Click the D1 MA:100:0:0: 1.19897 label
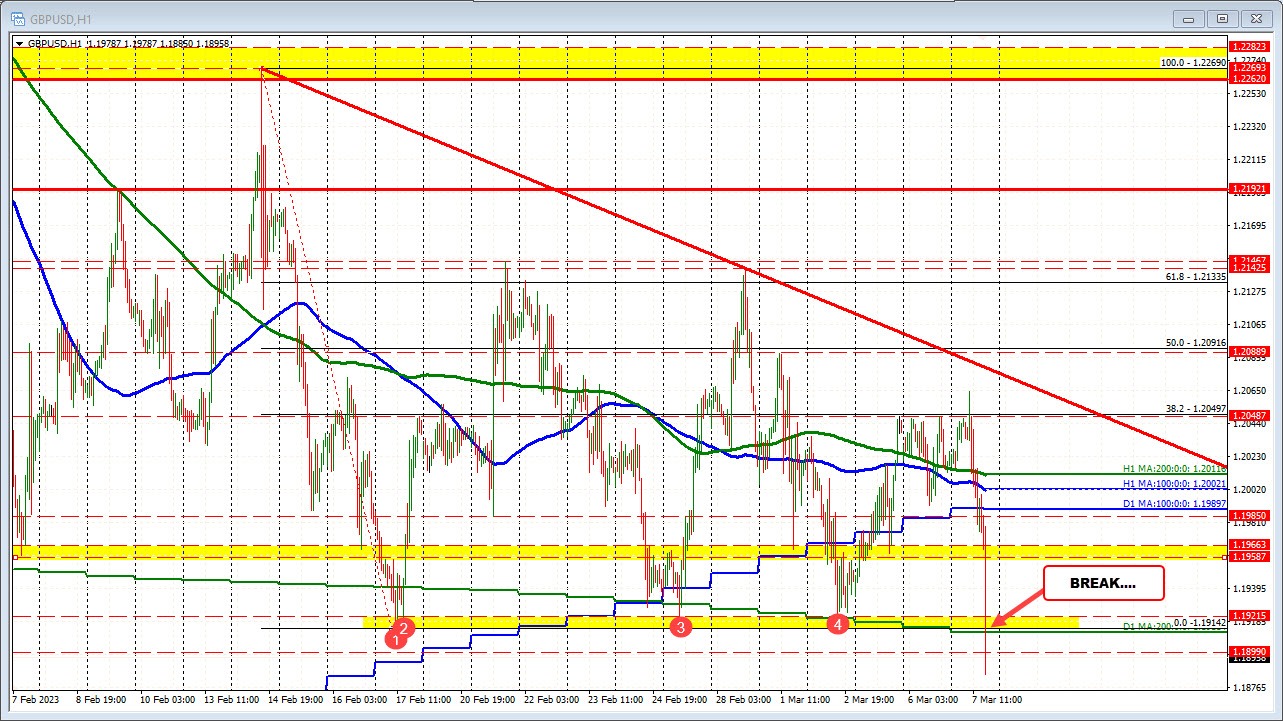 [x=1174, y=503]
